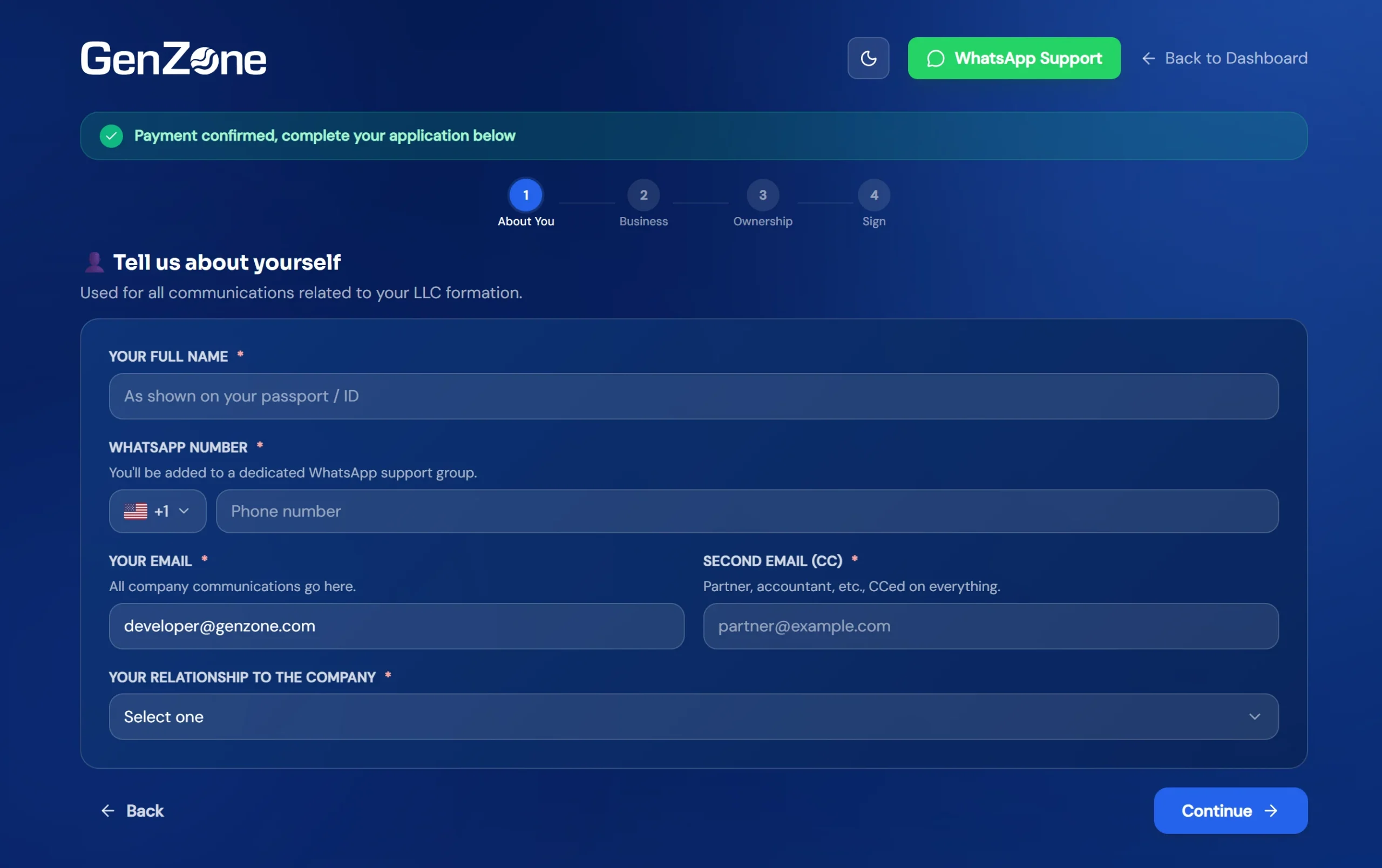Image resolution: width=1382 pixels, height=868 pixels.
Task: Click the 'Tell us about yourself' heading
Action: click(227, 262)
